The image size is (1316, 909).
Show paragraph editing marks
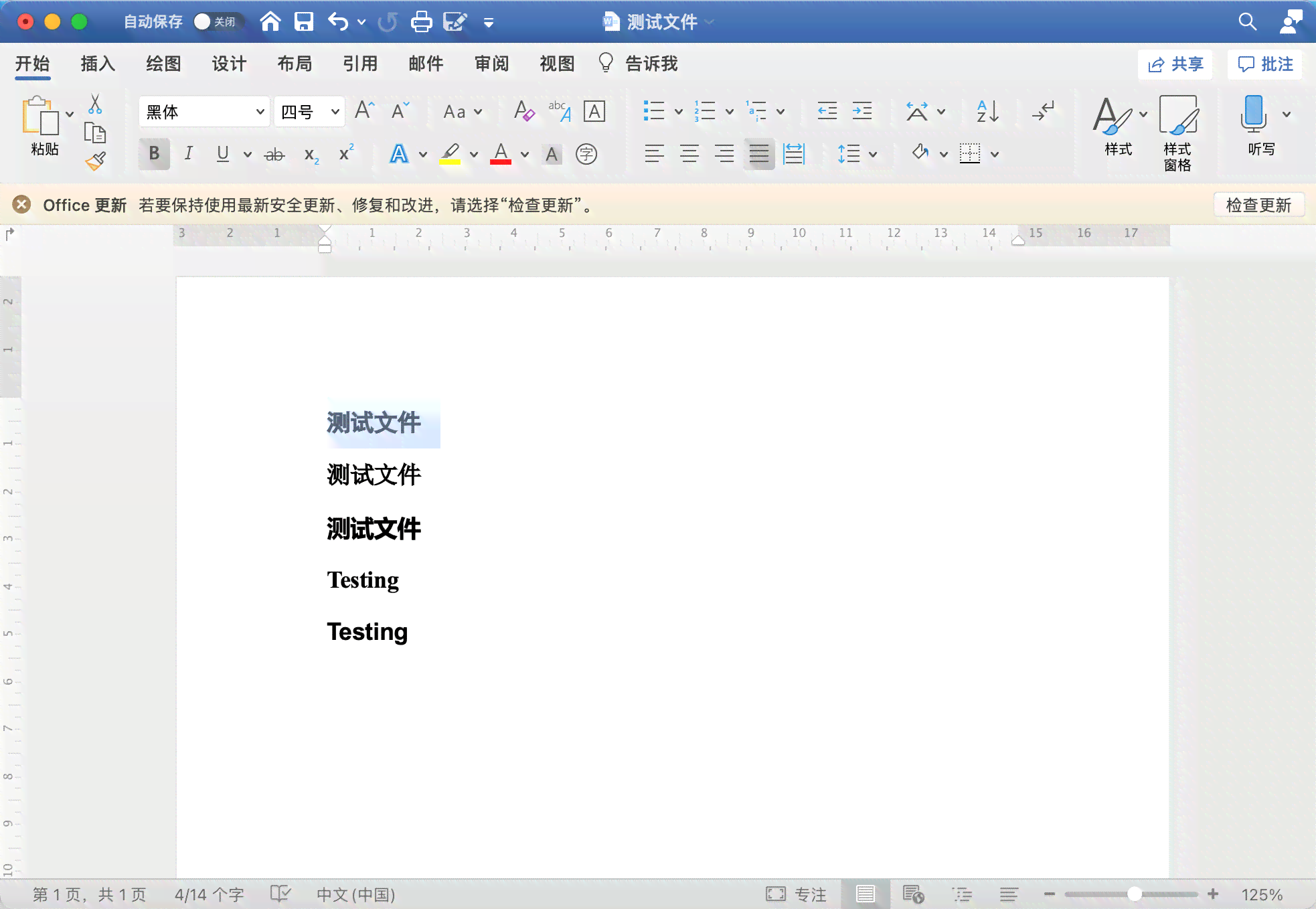[x=1043, y=111]
